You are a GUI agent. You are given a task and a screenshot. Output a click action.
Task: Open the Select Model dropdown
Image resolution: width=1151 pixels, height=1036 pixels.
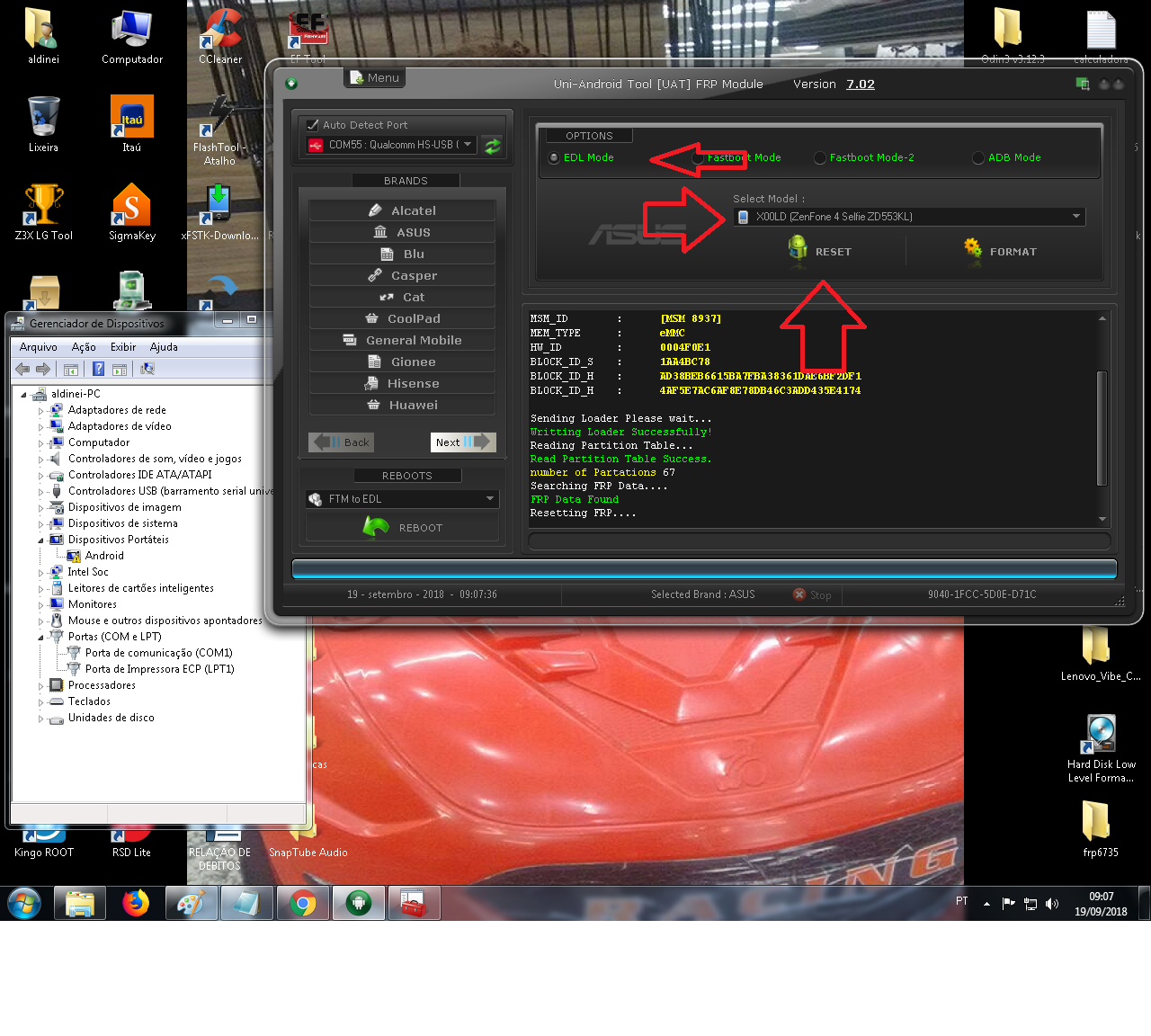[x=1075, y=217]
